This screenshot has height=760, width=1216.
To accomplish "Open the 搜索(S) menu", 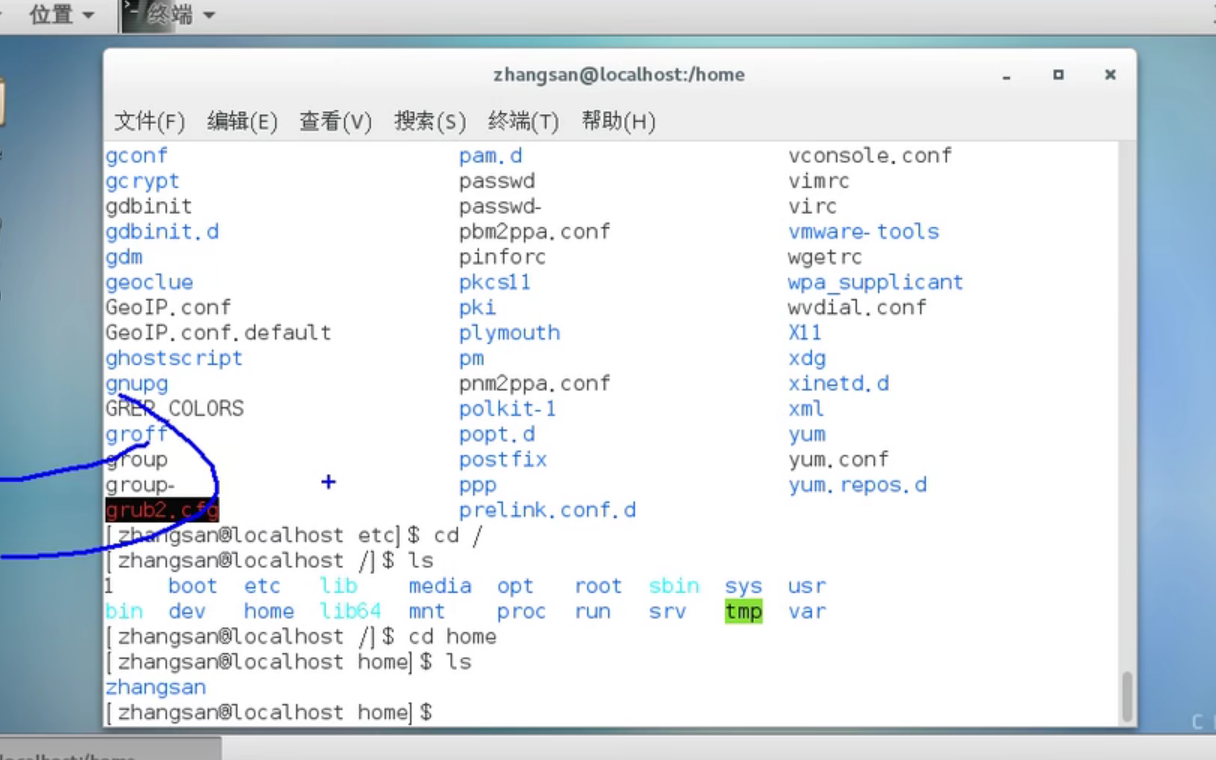I will pos(430,121).
